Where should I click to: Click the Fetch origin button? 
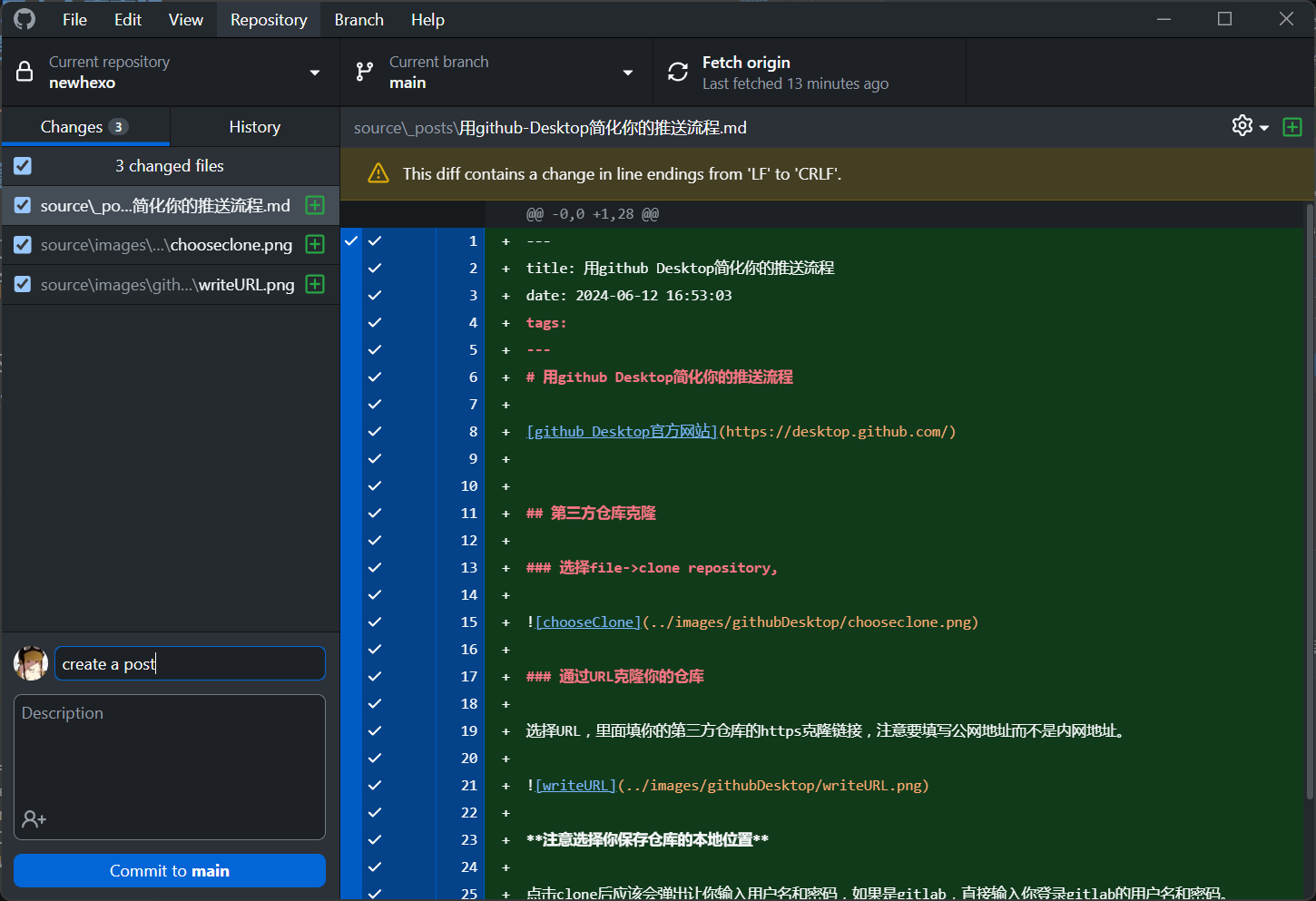coord(810,72)
